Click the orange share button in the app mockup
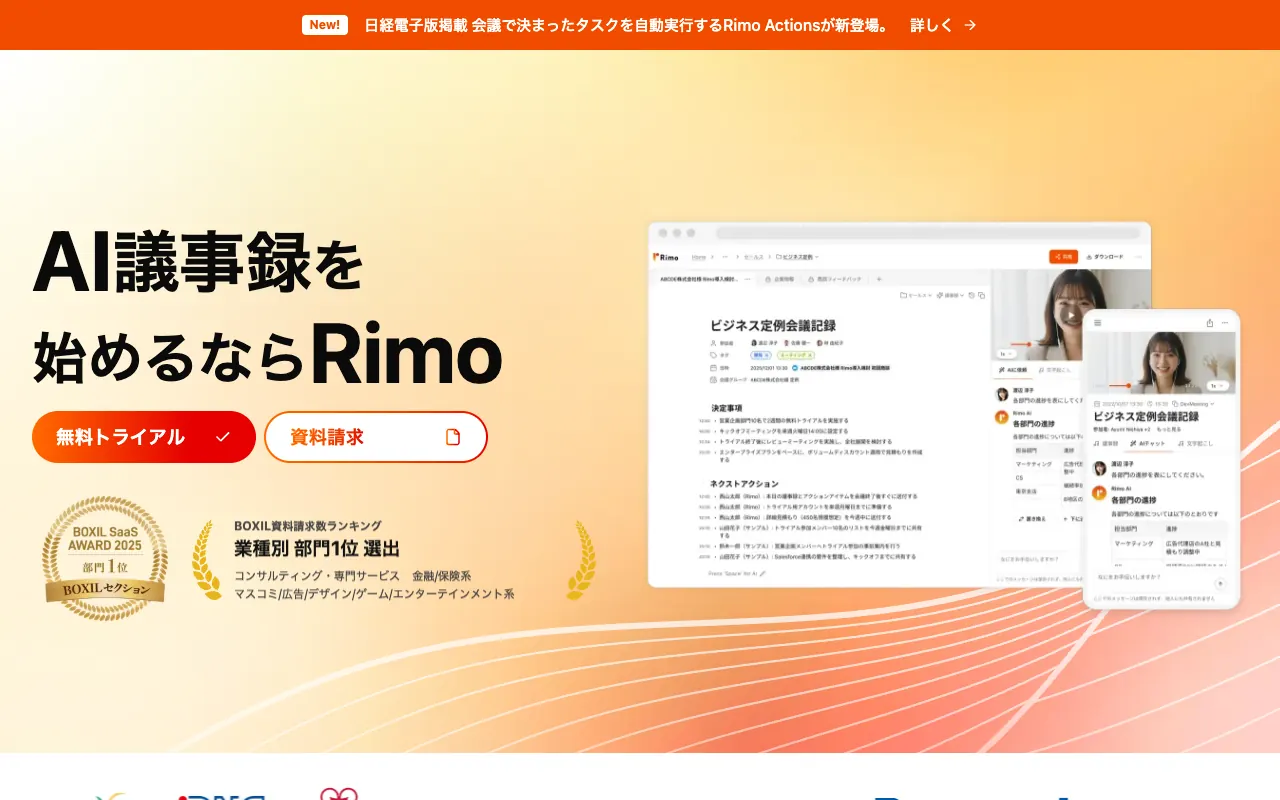This screenshot has width=1280, height=800. [x=1063, y=257]
